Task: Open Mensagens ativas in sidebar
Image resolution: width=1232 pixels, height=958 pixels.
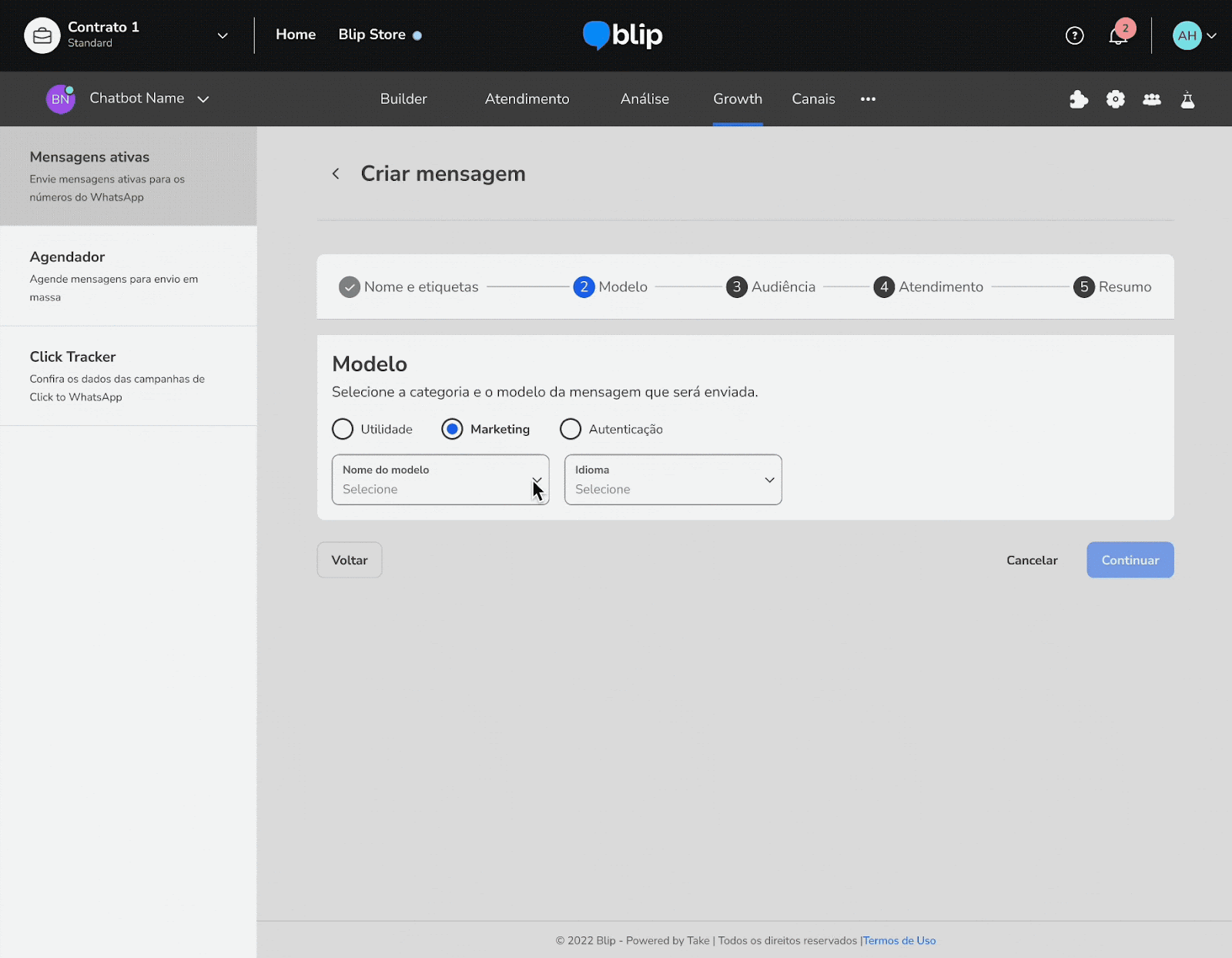Action: (129, 176)
